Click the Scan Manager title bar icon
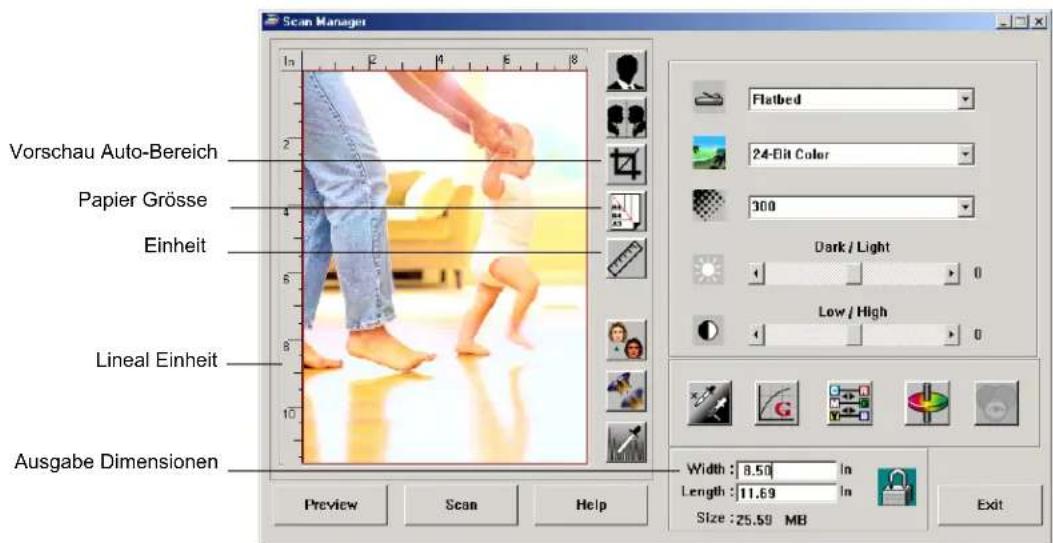Screen dimensions: 1053x543 click(x=273, y=21)
